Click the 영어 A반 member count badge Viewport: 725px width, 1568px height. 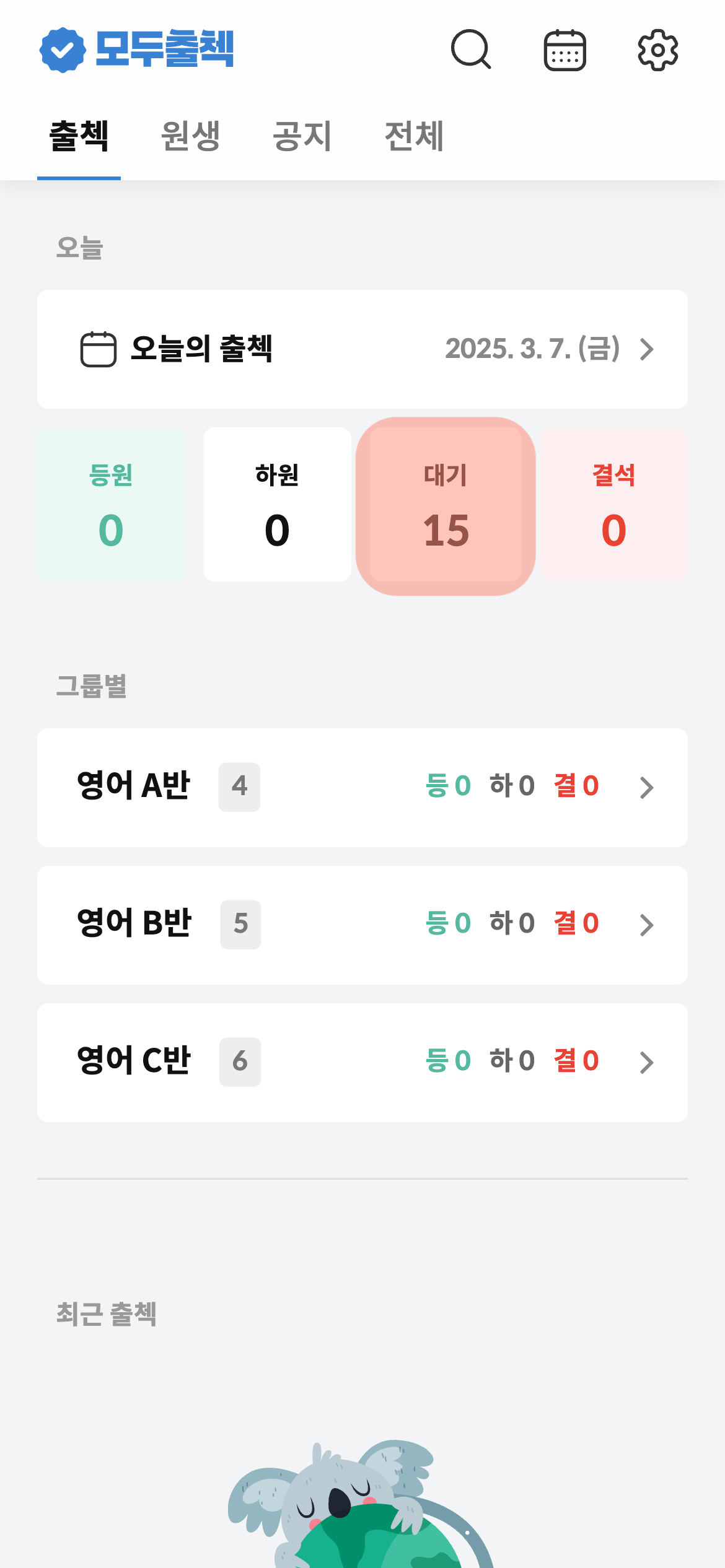tap(239, 787)
